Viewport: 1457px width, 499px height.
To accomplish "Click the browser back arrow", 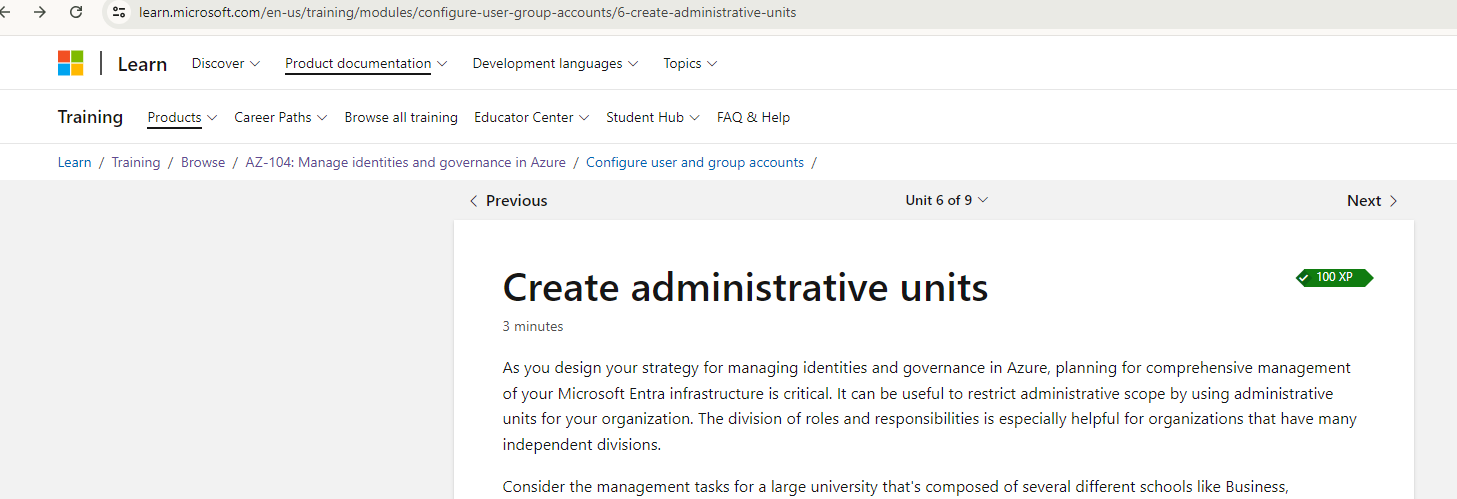I will pos(5,12).
